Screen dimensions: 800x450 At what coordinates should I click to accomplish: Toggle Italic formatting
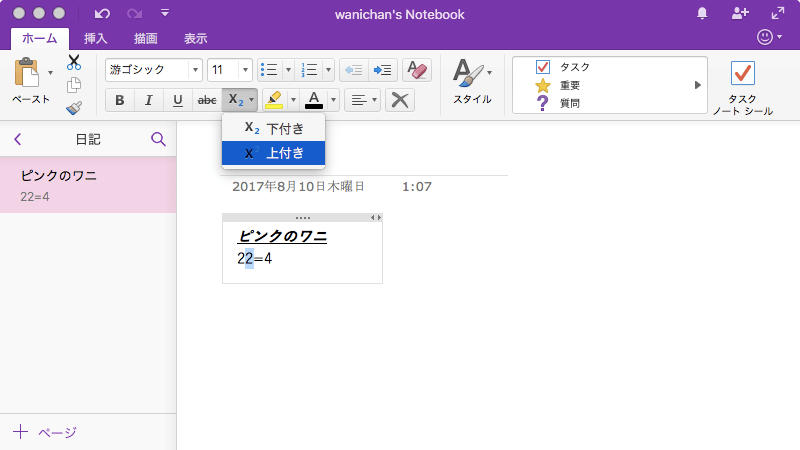pos(148,100)
